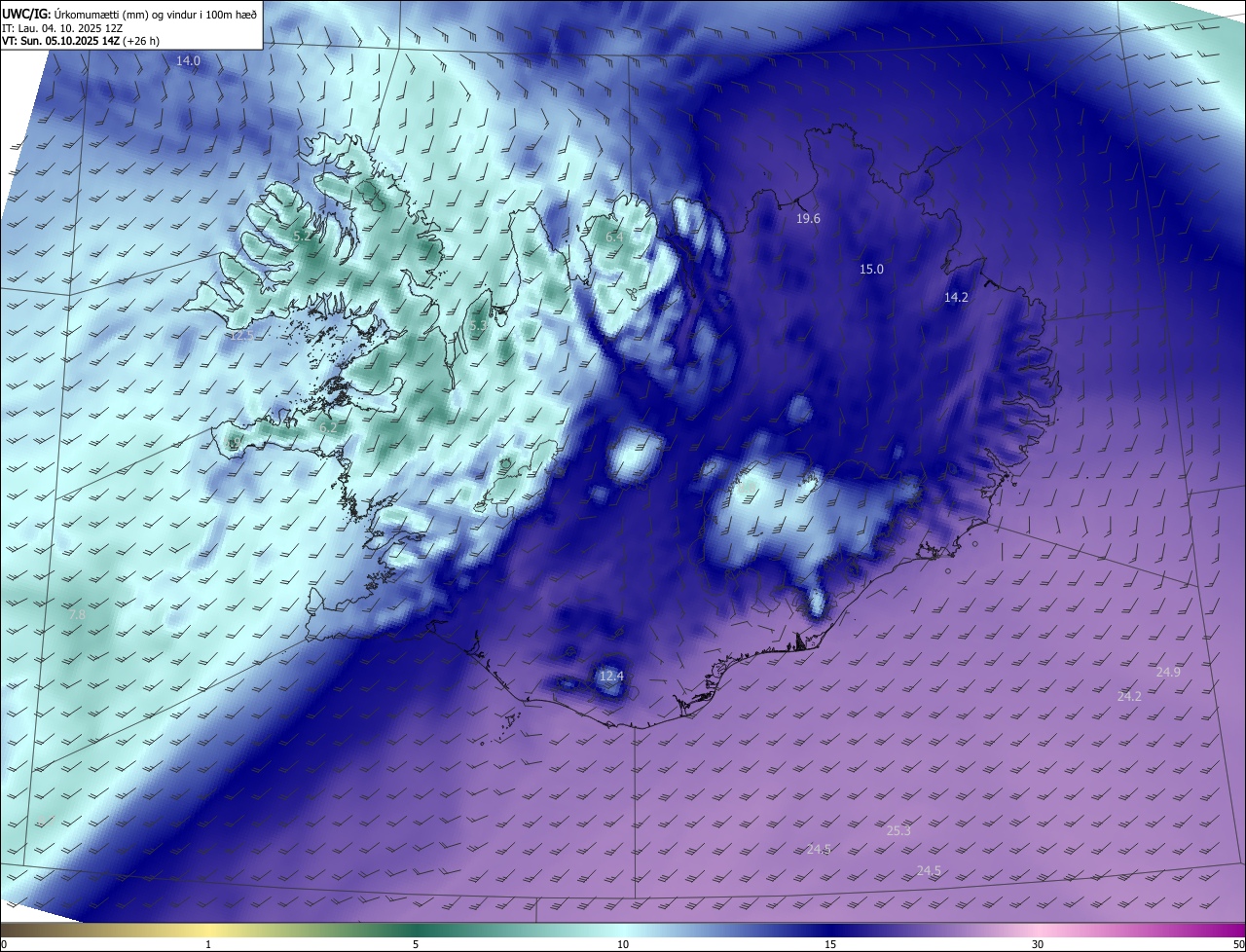Image resolution: width=1246 pixels, height=952 pixels.
Task: Click the '50' tick label ending the color scale
Action: pyautogui.click(x=1238, y=944)
